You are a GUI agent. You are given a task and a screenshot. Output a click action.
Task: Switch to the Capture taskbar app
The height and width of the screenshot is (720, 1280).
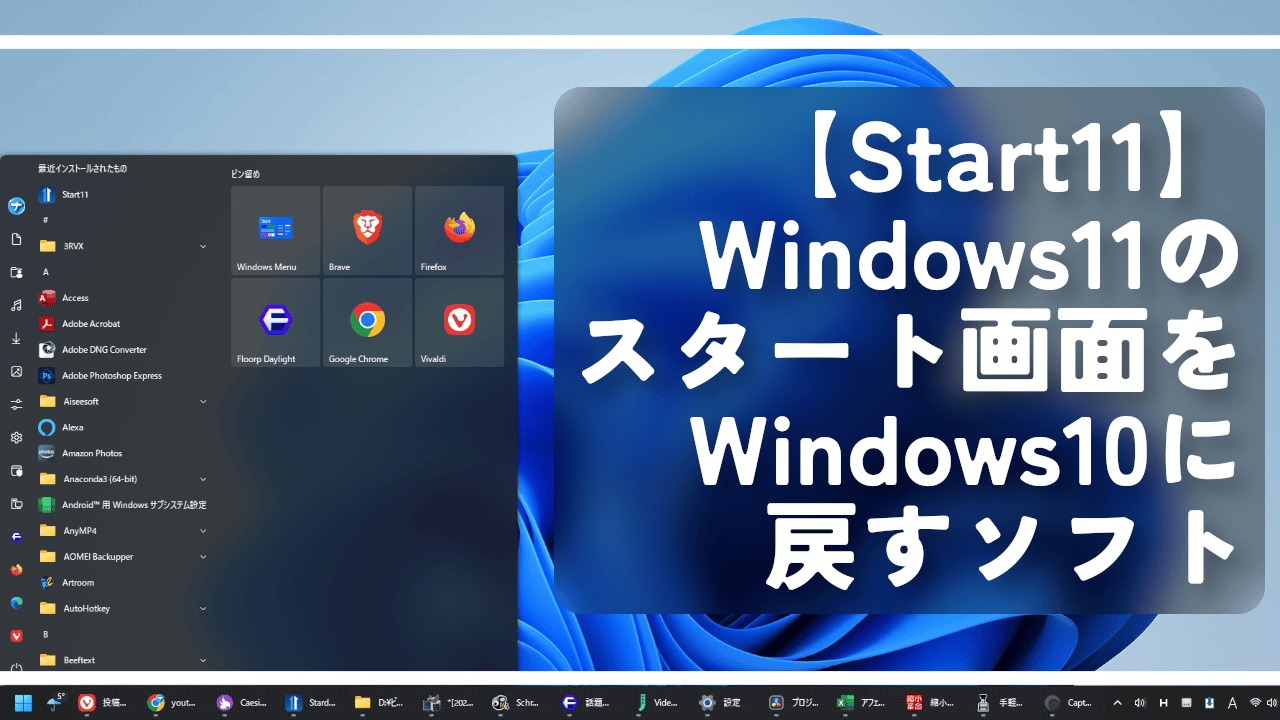click(x=1070, y=702)
